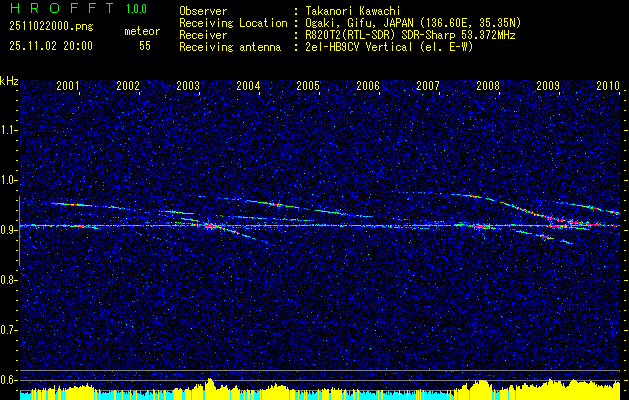Screen dimensions: 629x400
Task: Click the bright meteor echo near 2003
Action: (208, 226)
